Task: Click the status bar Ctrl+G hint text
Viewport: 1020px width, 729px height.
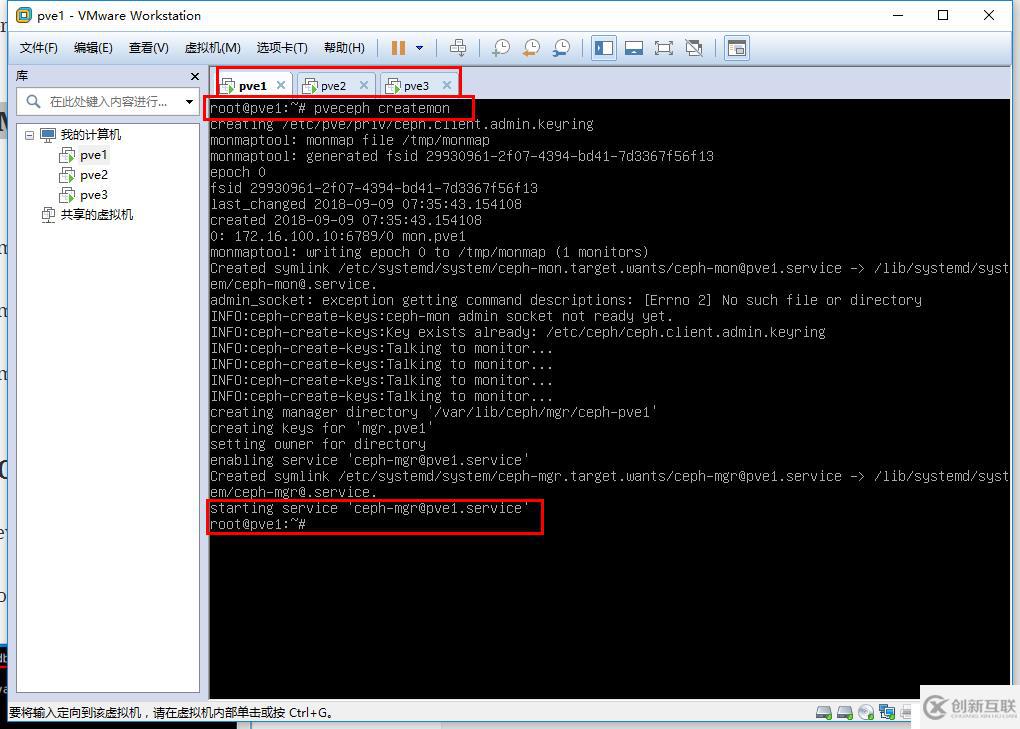Action: [172, 713]
